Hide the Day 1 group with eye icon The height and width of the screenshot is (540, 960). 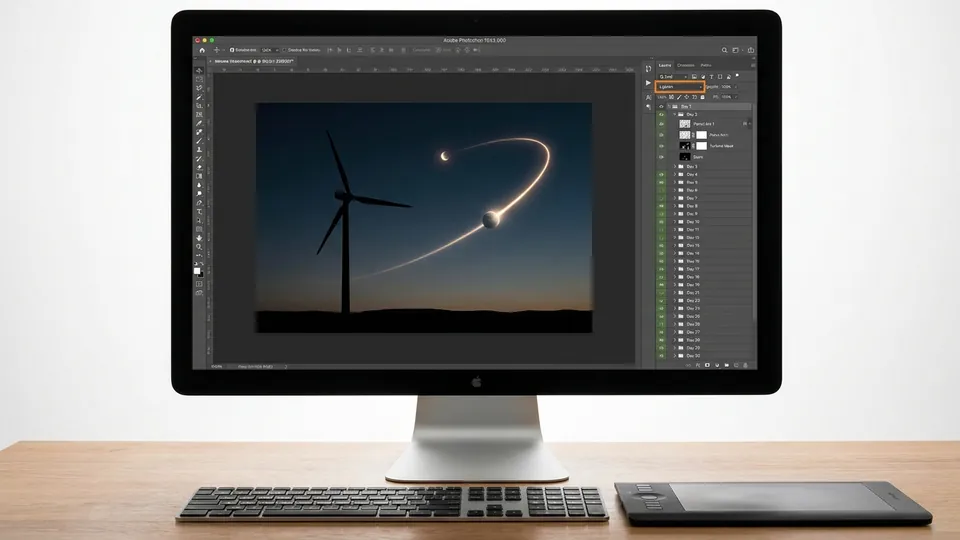click(661, 107)
